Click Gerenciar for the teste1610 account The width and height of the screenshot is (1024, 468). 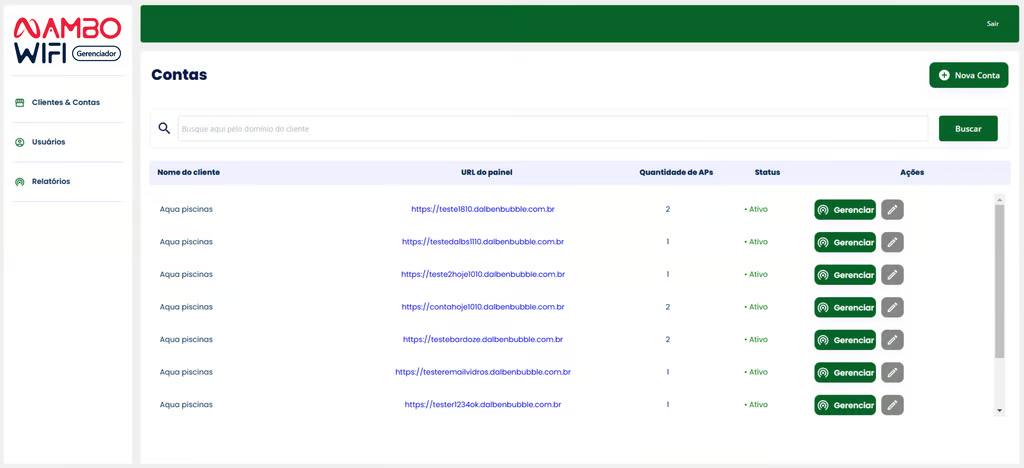[x=844, y=209]
